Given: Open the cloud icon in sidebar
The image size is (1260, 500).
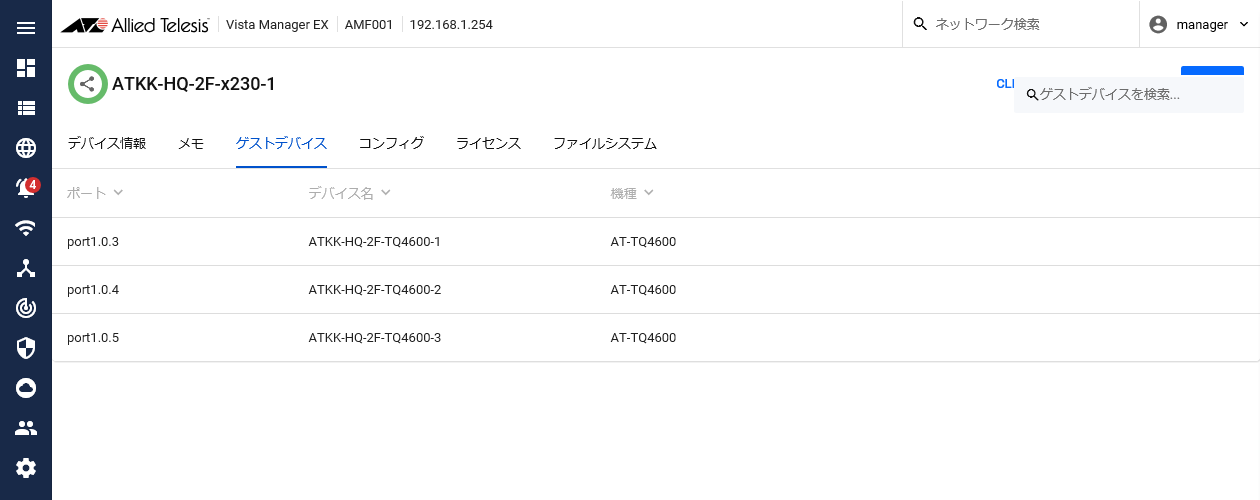Looking at the screenshot, I should pyautogui.click(x=26, y=388).
